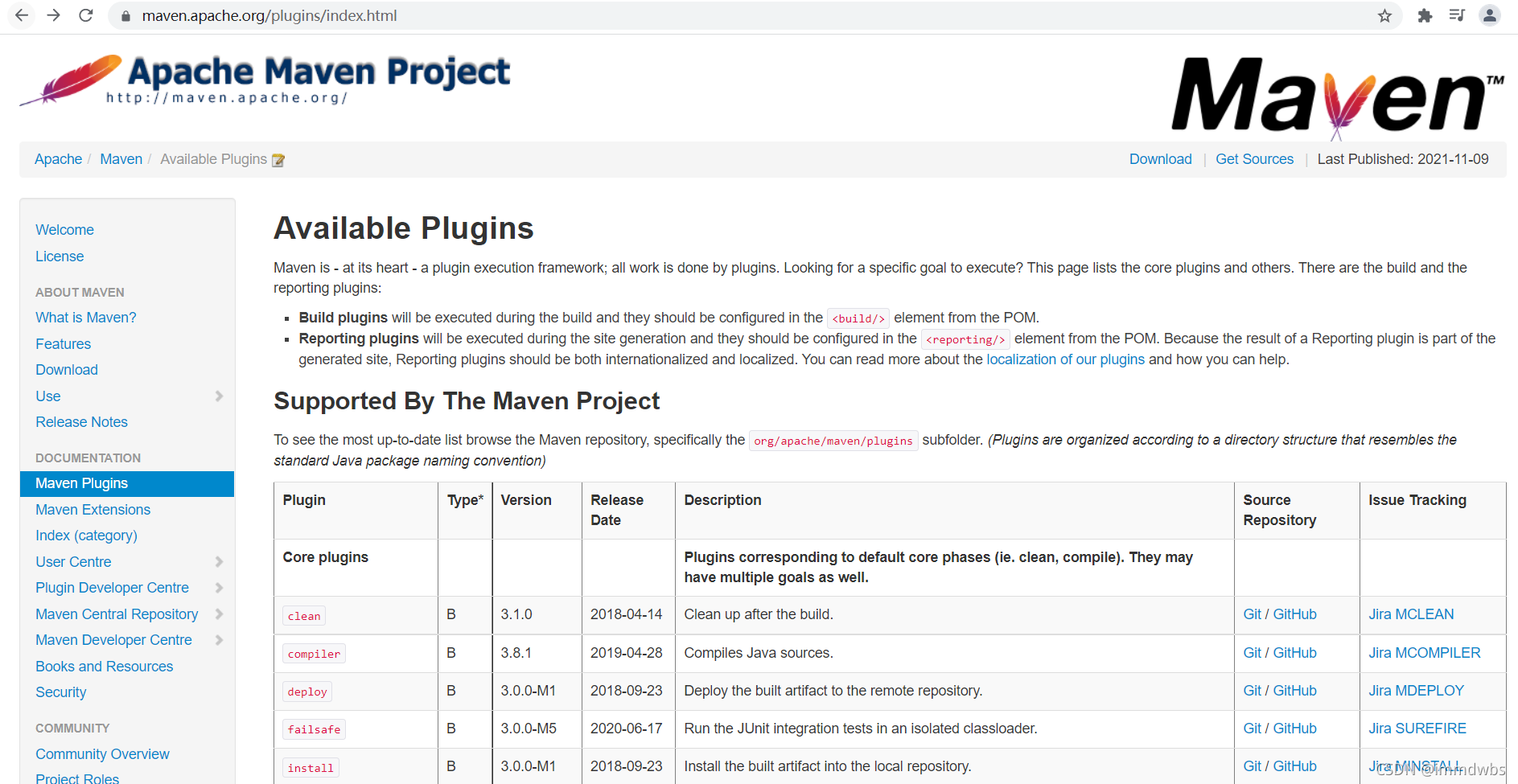Open the compiler plugin link
Viewport: 1518px width, 784px height.
314,654
